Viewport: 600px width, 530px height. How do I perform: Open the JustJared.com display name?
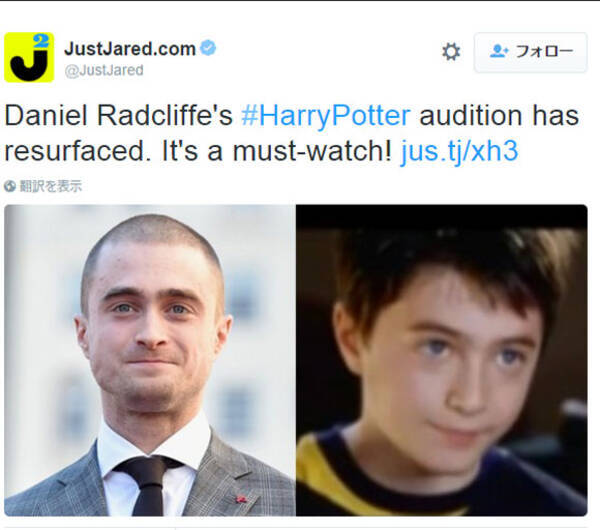pyautogui.click(x=130, y=49)
